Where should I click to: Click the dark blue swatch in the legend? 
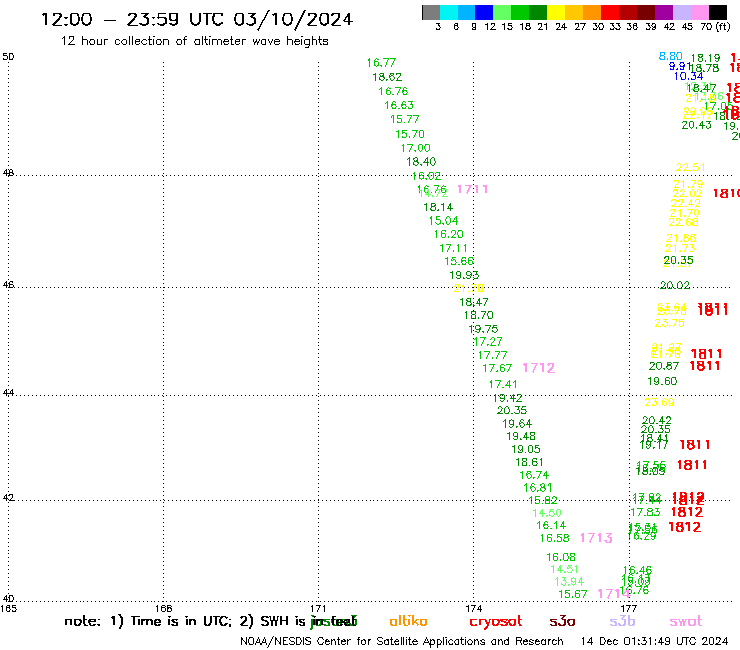tap(484, 12)
